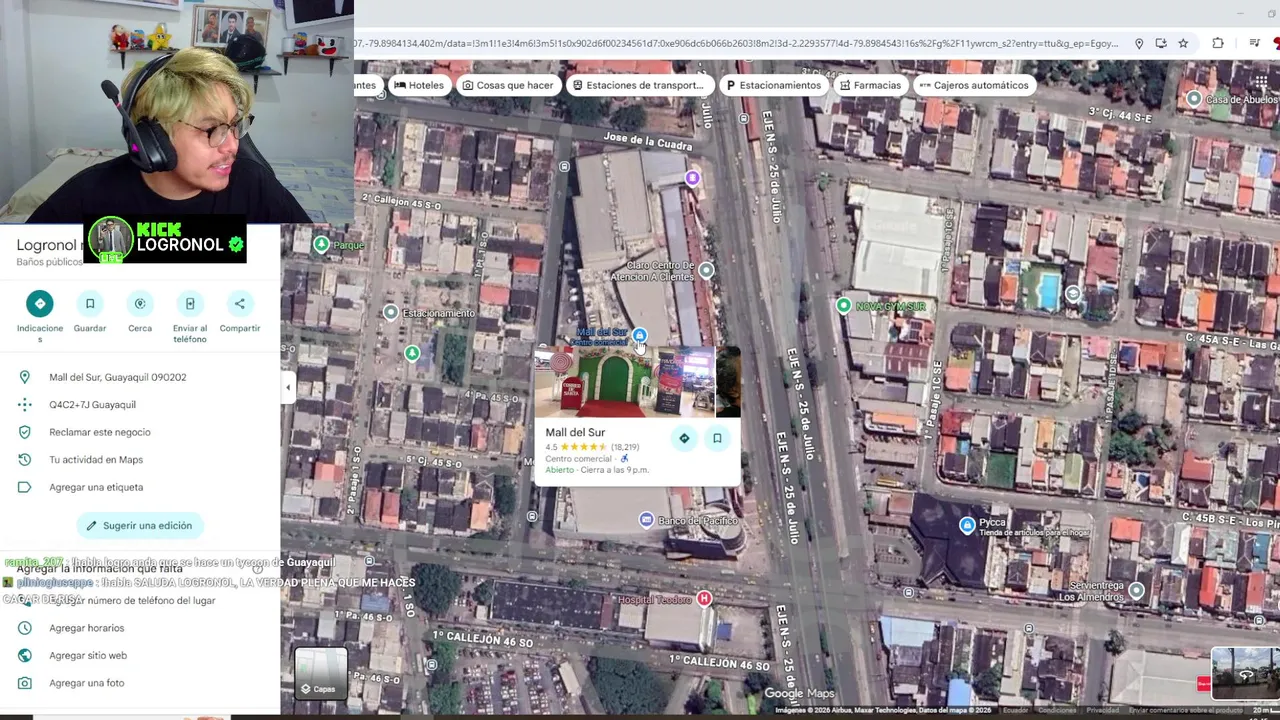The width and height of the screenshot is (1280, 720).
Task: Select the Cajeros automáticos chip
Action: (974, 85)
